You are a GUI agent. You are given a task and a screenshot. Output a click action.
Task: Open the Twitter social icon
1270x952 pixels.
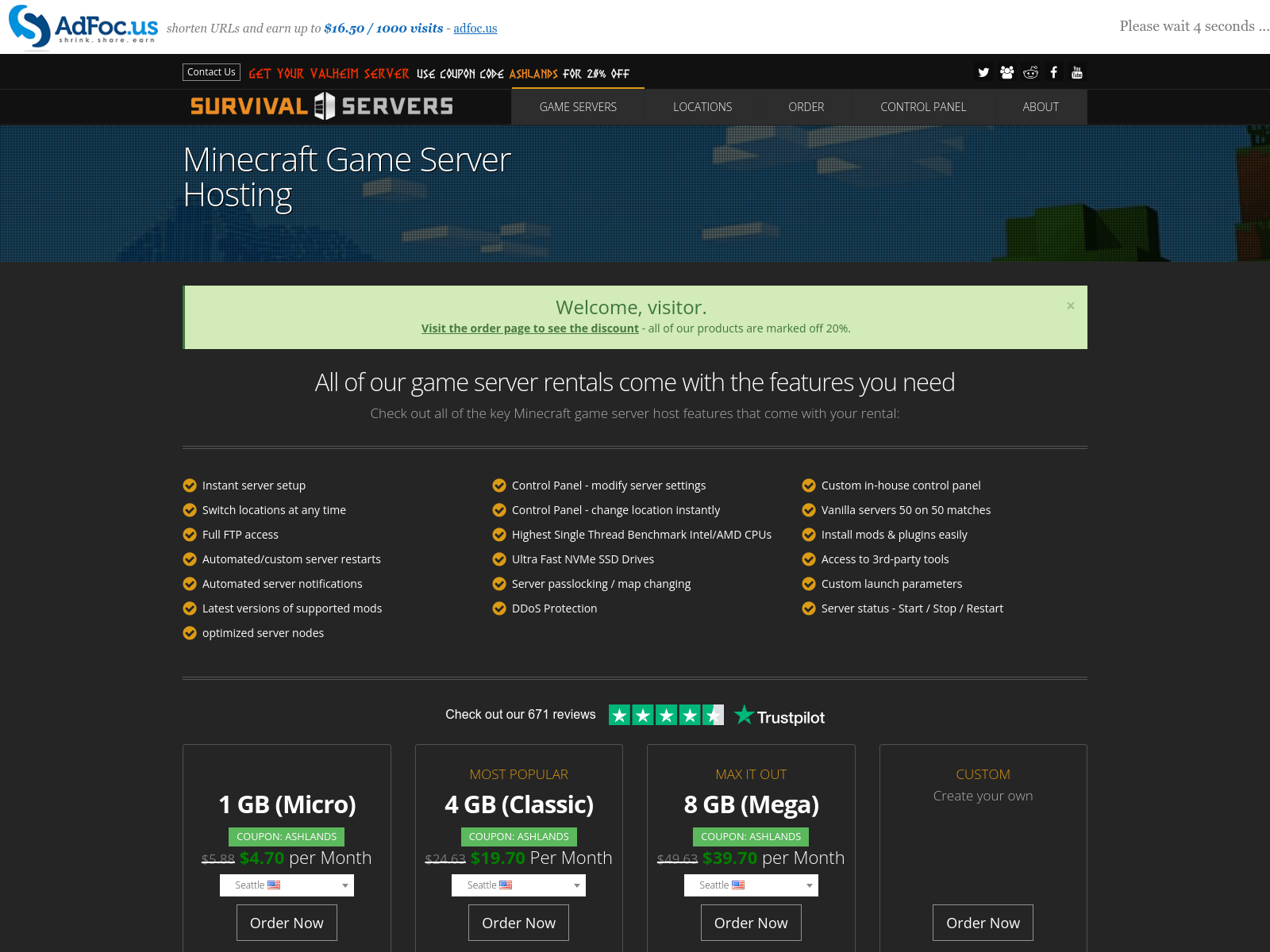point(983,72)
